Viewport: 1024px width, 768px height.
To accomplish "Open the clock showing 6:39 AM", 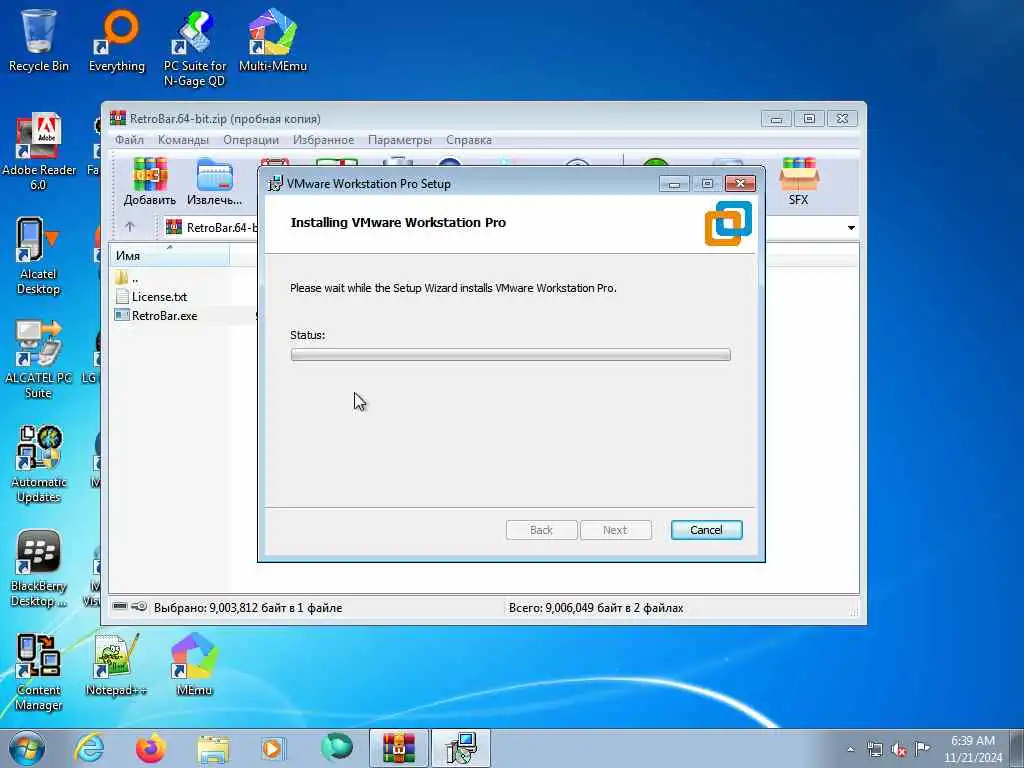I will [x=972, y=748].
